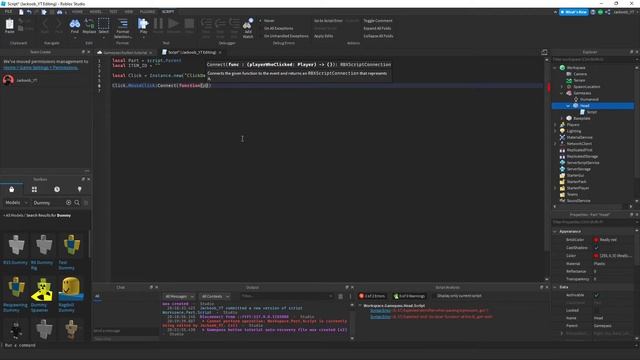Viewport: 640px width, 360px height.
Task: Open the Replace tool in ribbon
Action: (x=89, y=26)
